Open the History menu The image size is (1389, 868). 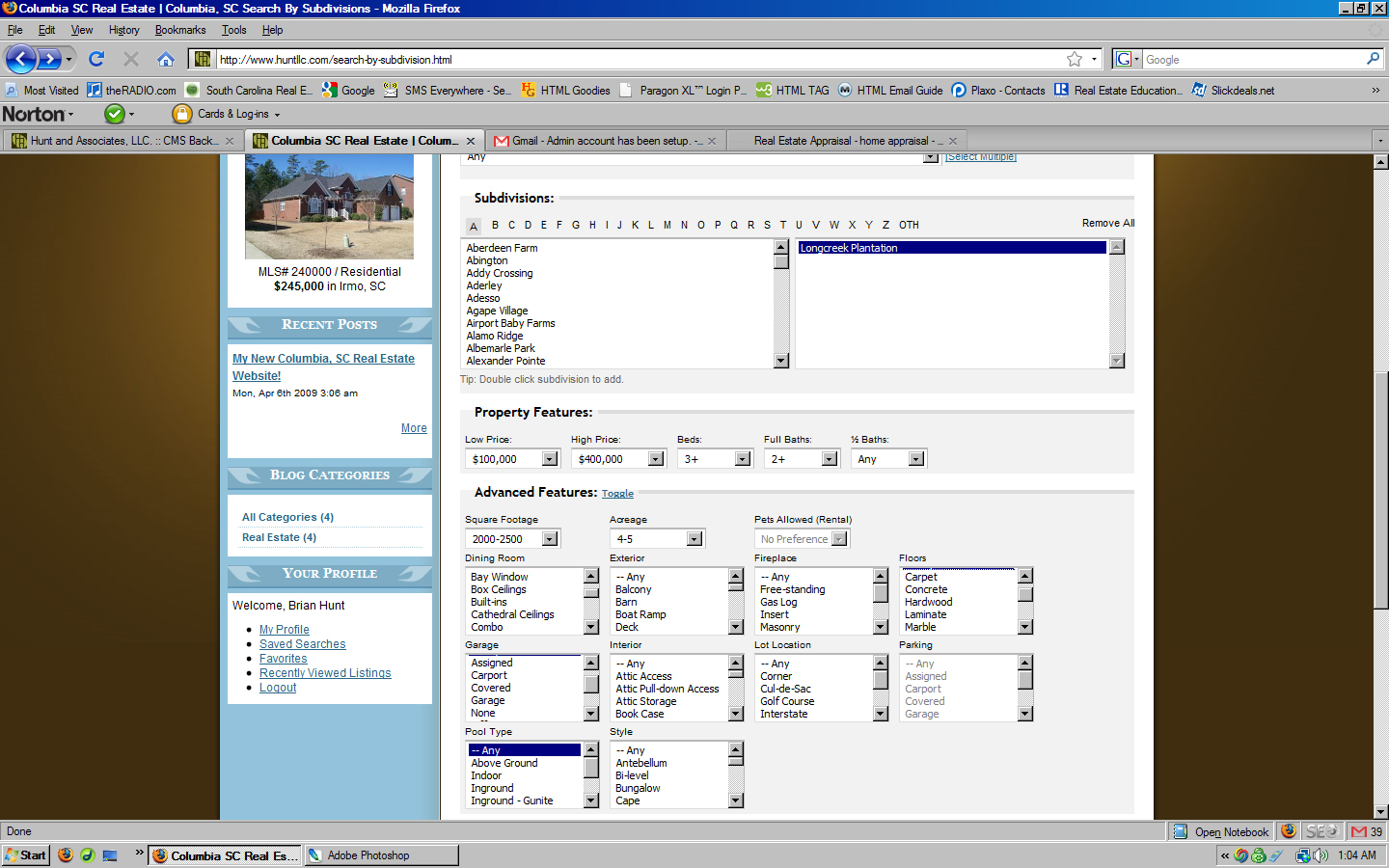[124, 30]
